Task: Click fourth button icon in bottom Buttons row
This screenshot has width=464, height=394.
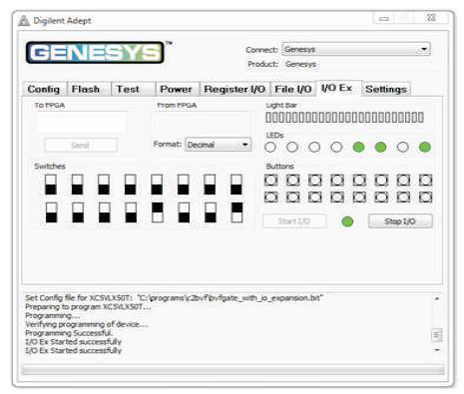Action: click(x=337, y=197)
